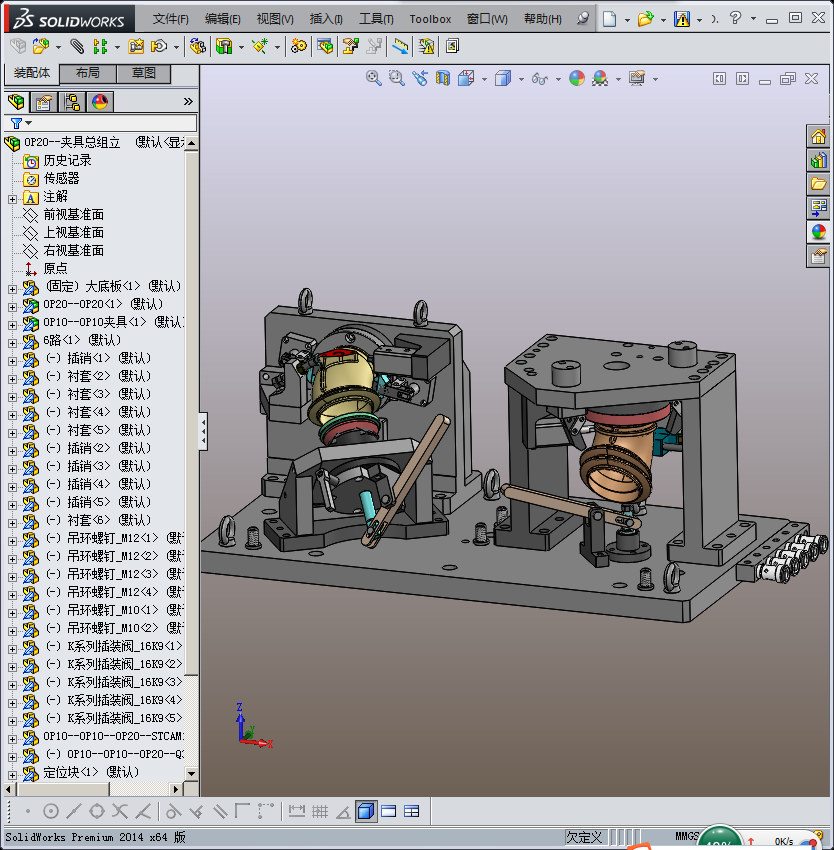Open the 工具(T) menu
This screenshot has width=834, height=850.
376,19
